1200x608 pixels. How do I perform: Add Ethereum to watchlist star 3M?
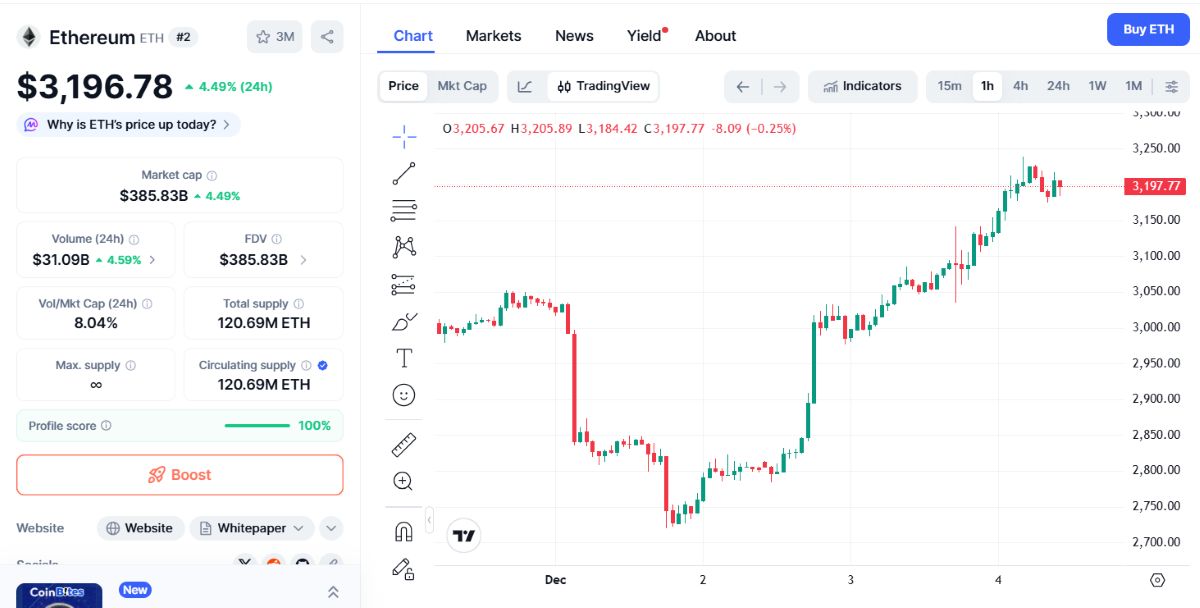[275, 37]
